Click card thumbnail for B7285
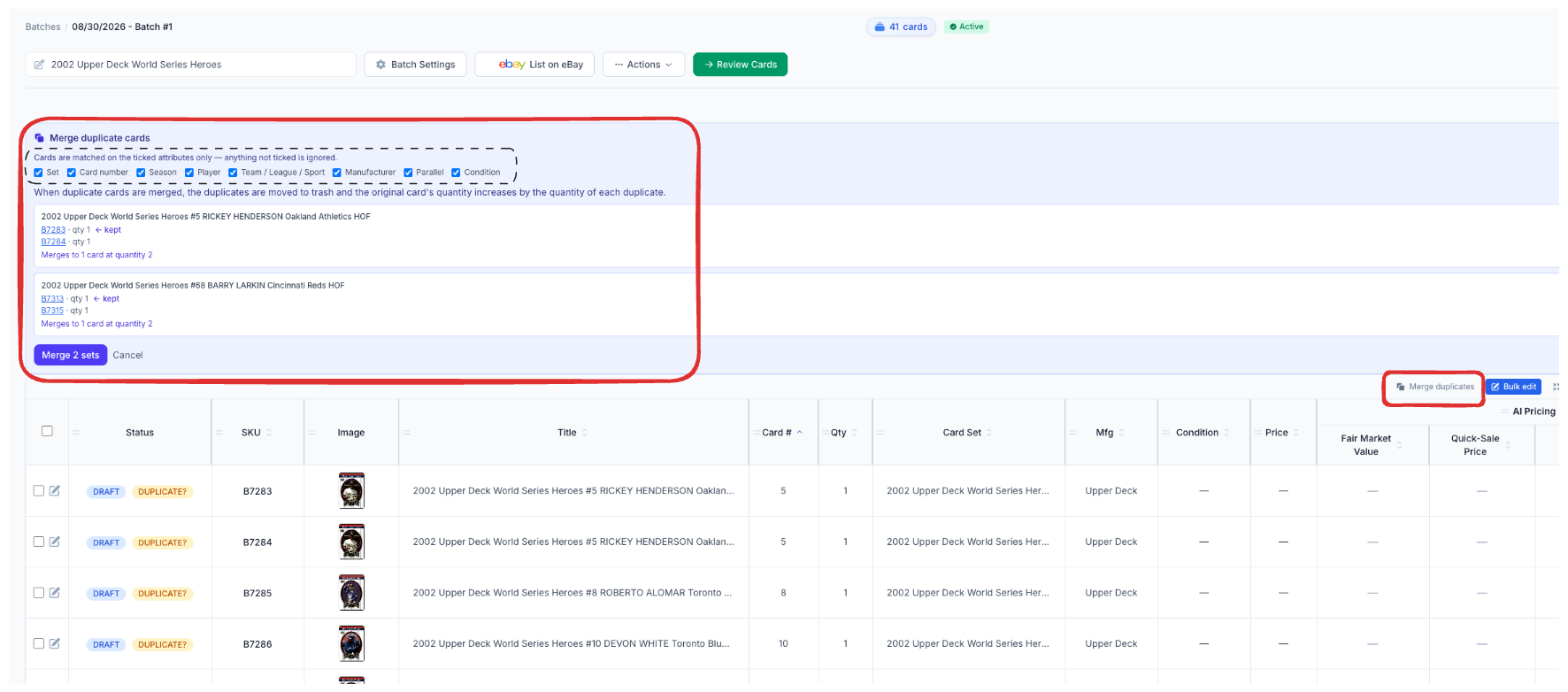 pyautogui.click(x=351, y=593)
